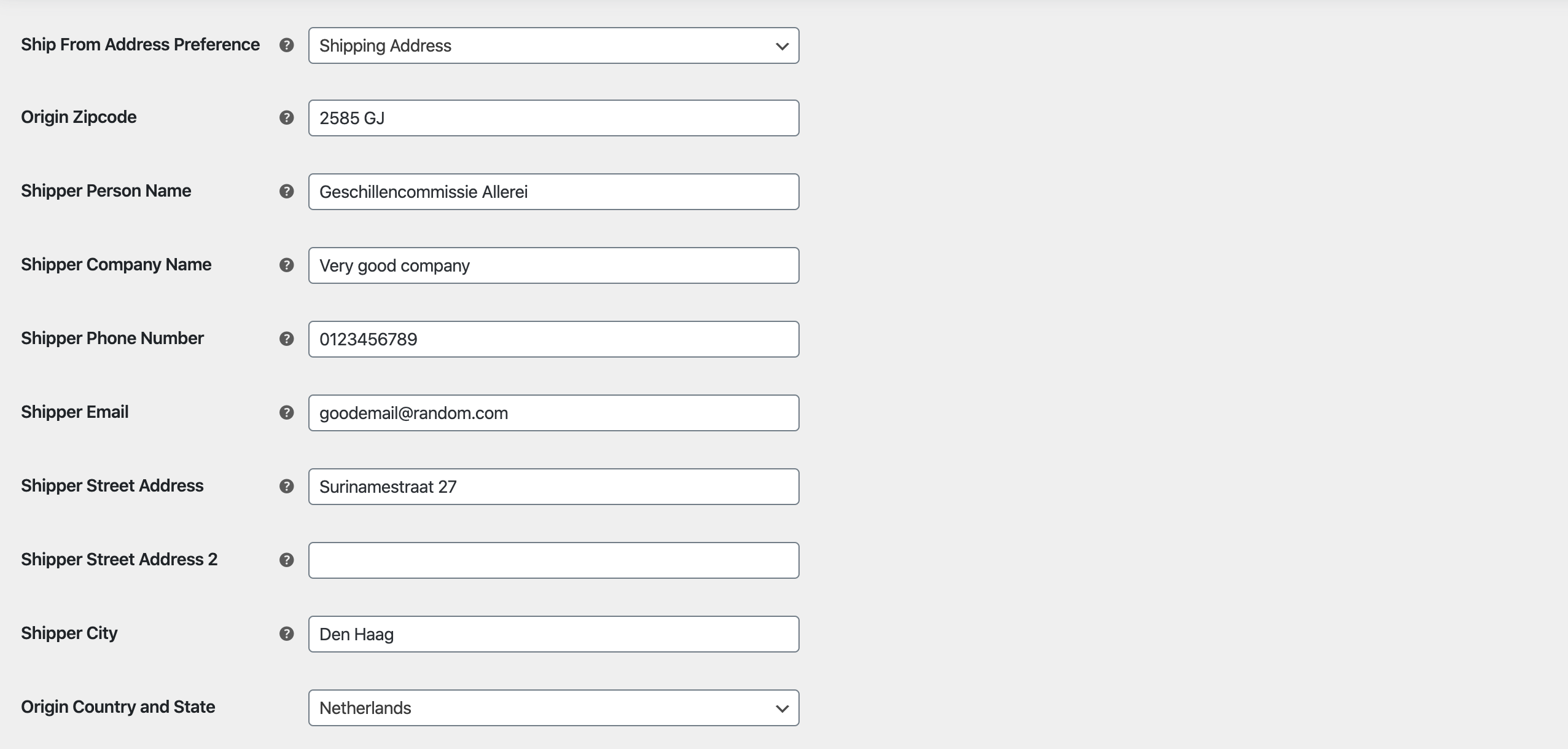The width and height of the screenshot is (1568, 749).
Task: Click the help icon next to Shipper Company Name
Action: point(286,265)
